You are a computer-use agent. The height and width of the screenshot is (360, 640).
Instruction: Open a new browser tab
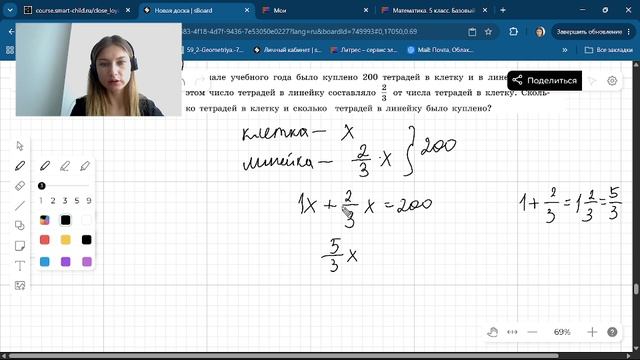pos(503,10)
